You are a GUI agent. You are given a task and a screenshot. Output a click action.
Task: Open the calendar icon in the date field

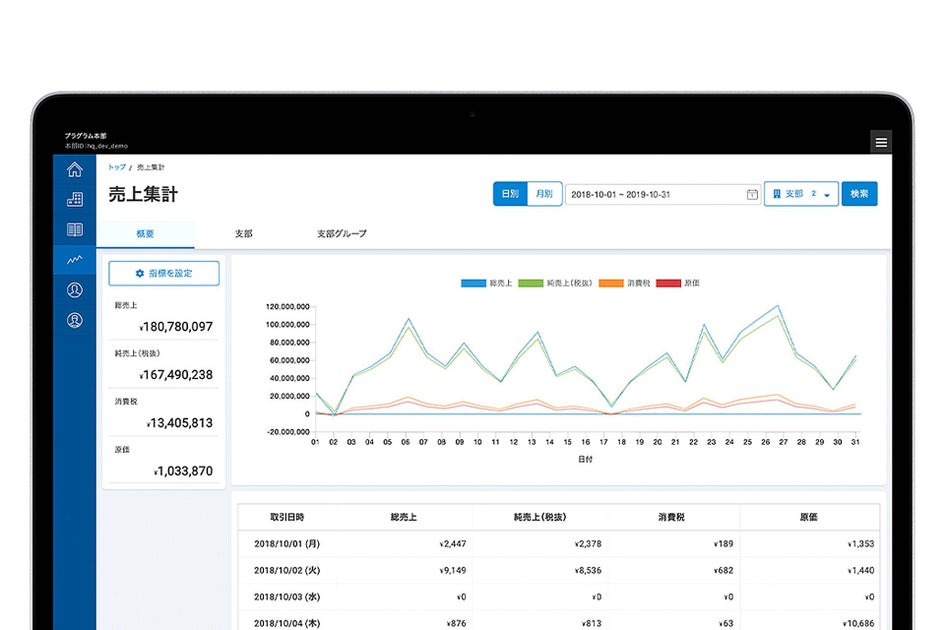pos(752,194)
